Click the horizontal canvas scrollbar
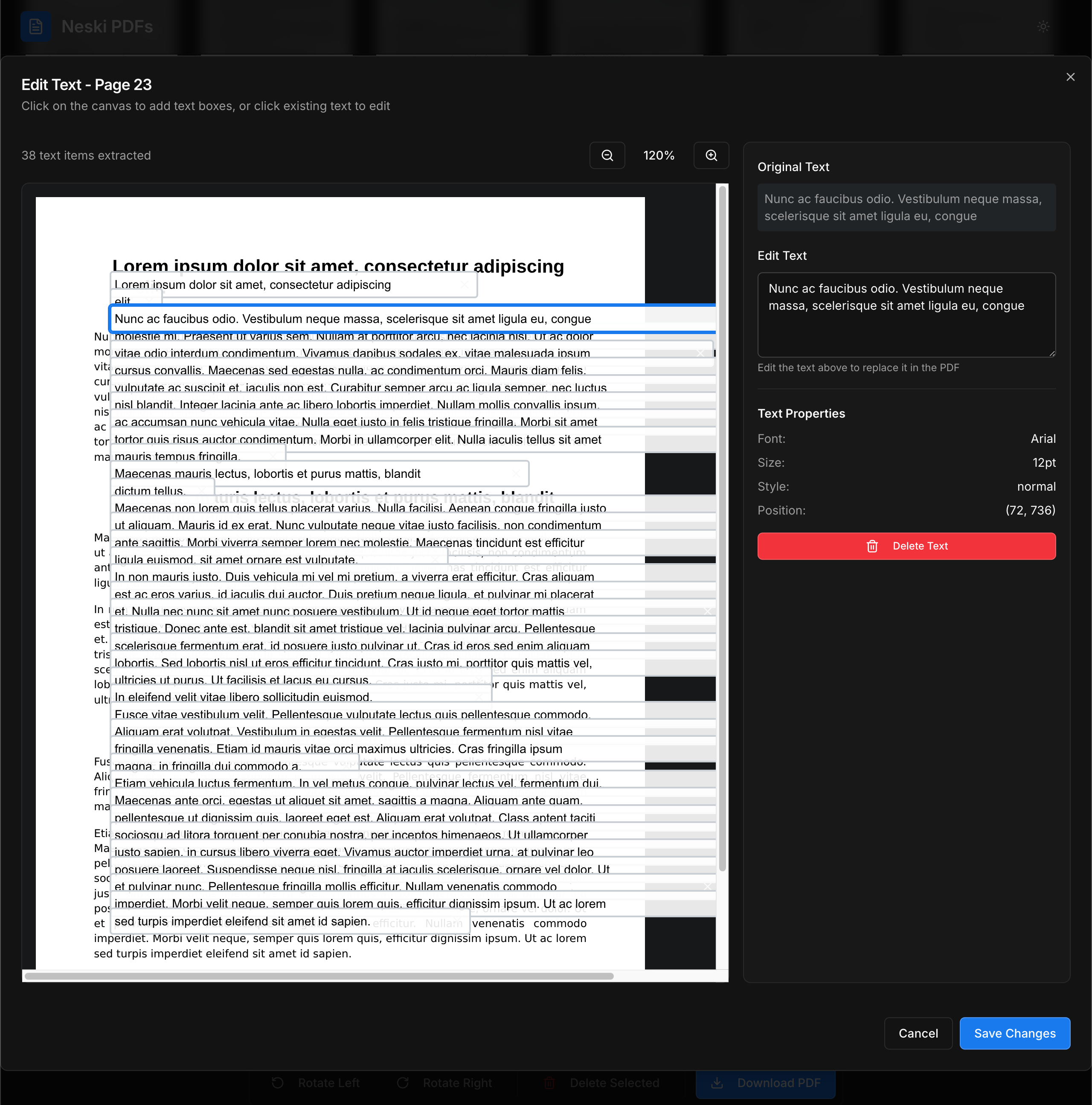This screenshot has width=1092, height=1105. (x=320, y=976)
